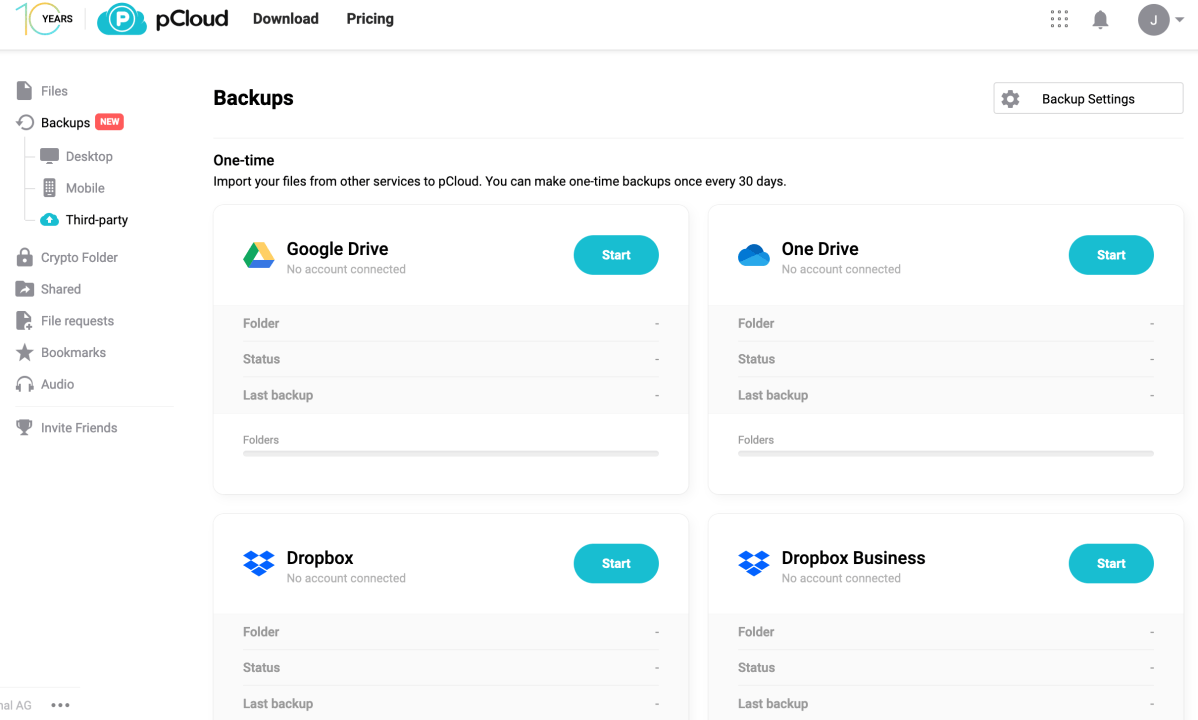
Task: Open the Pricing page
Action: tap(370, 18)
